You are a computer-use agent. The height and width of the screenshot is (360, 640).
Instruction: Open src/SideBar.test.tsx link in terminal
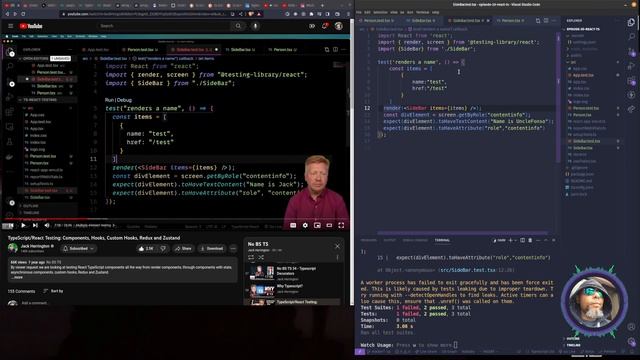click(467, 270)
